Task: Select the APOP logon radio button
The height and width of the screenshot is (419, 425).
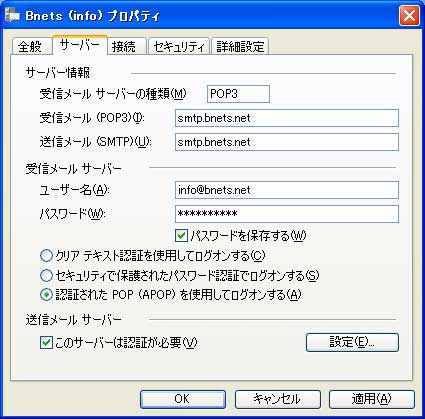Action: (46, 295)
